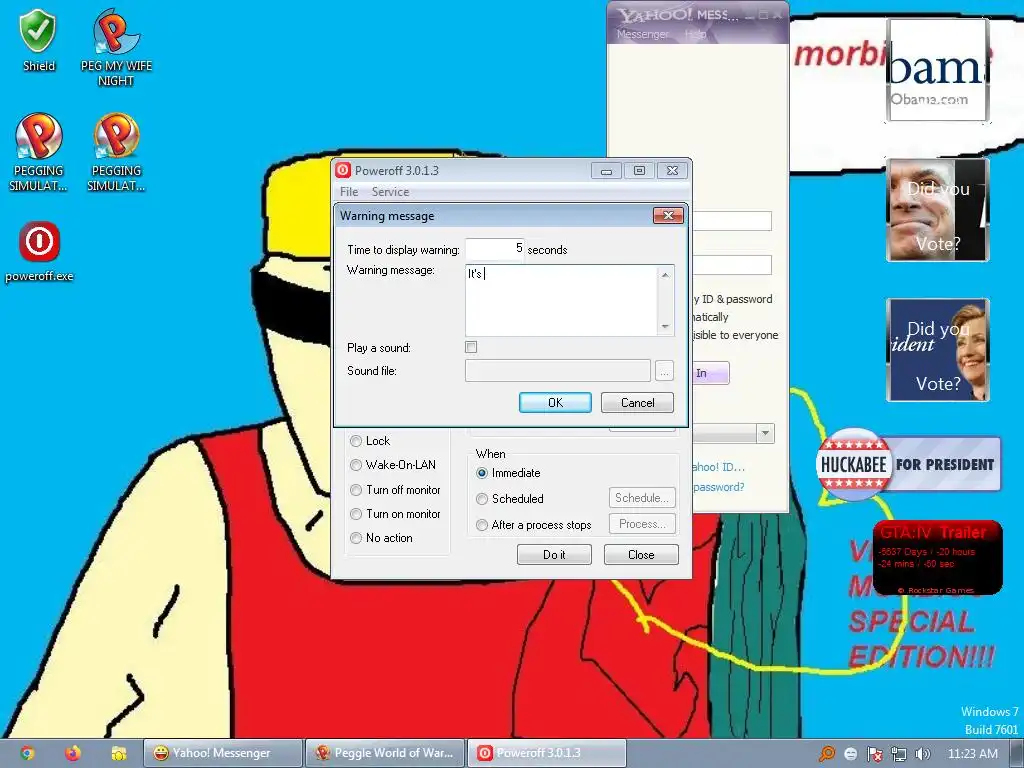Viewport: 1024px width, 768px height.
Task: Launch Firefox from the taskbar
Action: 73,753
